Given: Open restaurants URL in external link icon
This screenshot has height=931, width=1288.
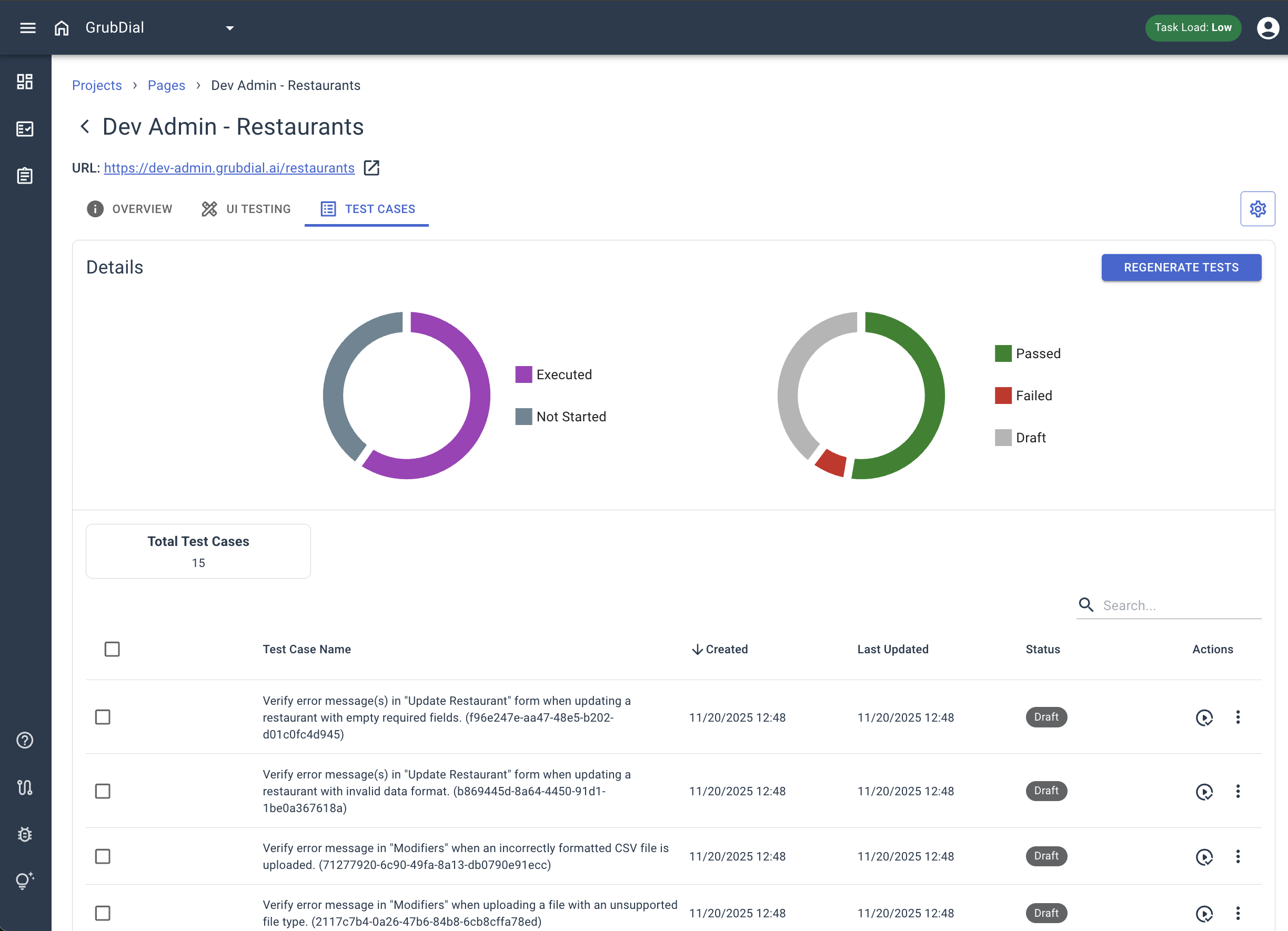Looking at the screenshot, I should (x=371, y=168).
